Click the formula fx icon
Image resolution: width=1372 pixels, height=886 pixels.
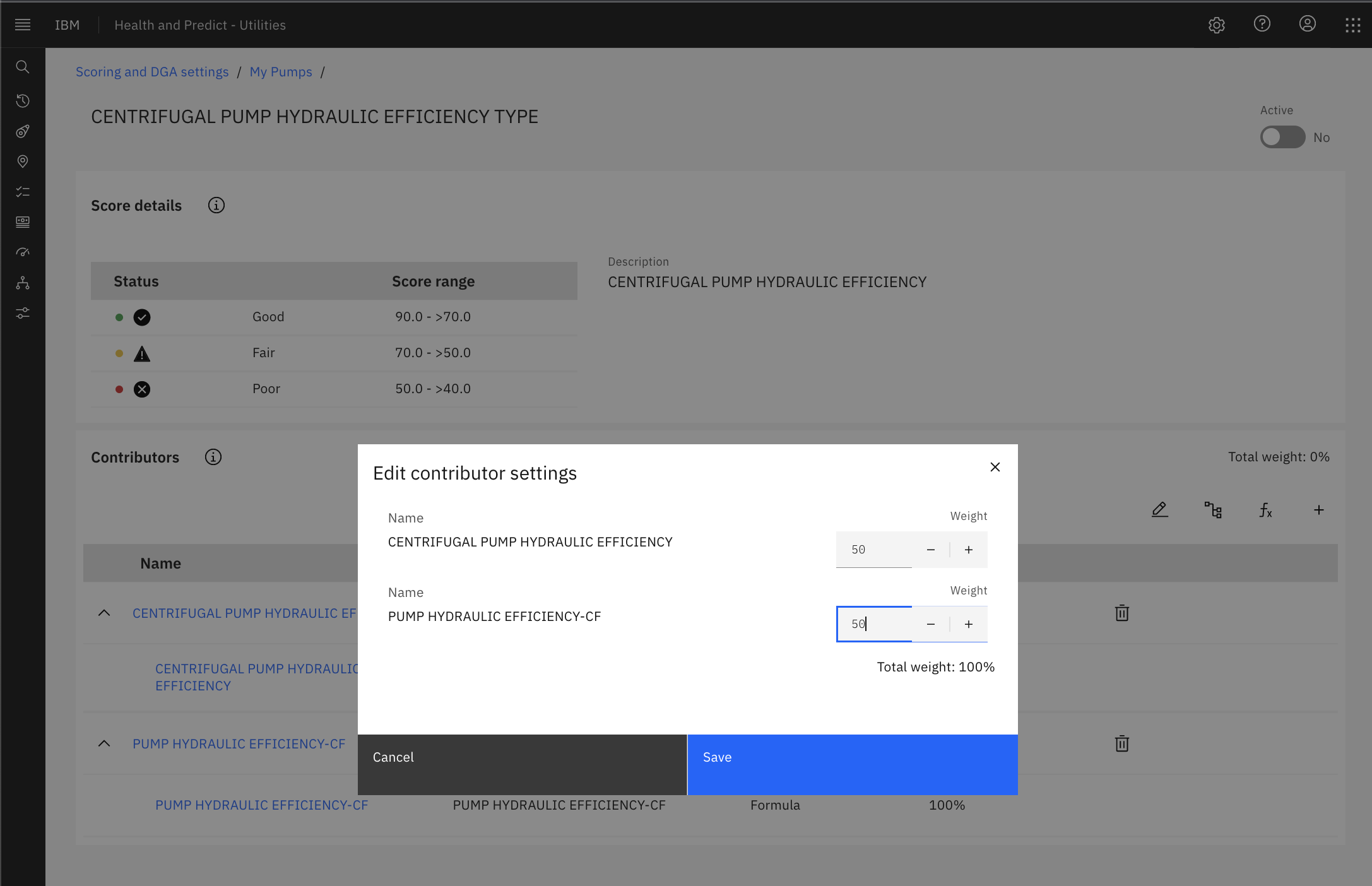coord(1265,510)
